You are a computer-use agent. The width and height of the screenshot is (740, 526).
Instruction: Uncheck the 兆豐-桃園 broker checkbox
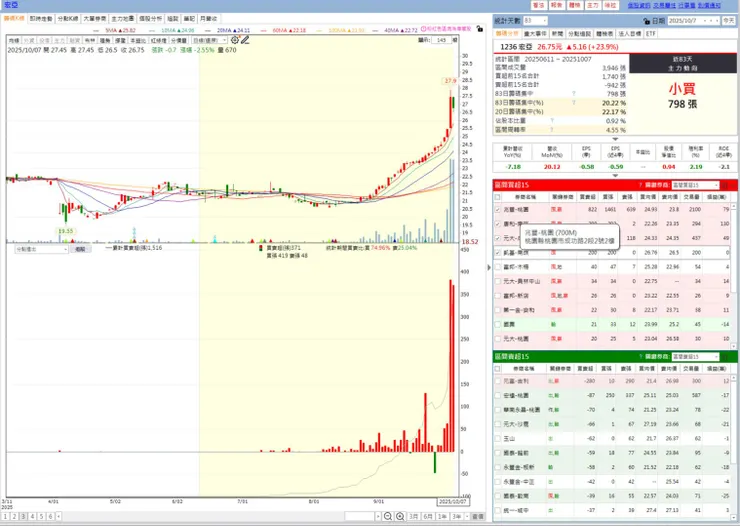click(x=497, y=209)
